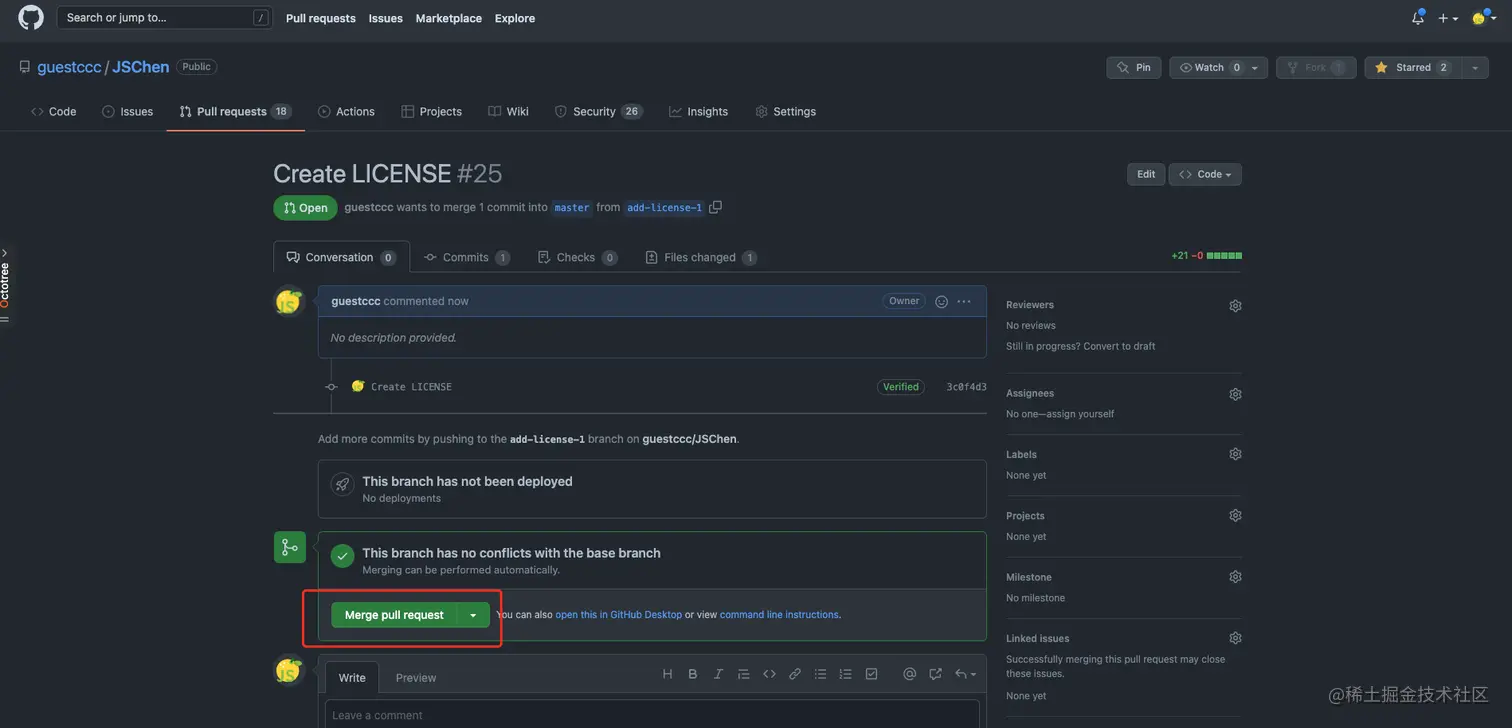Open Explore in the top navigation

click(515, 18)
